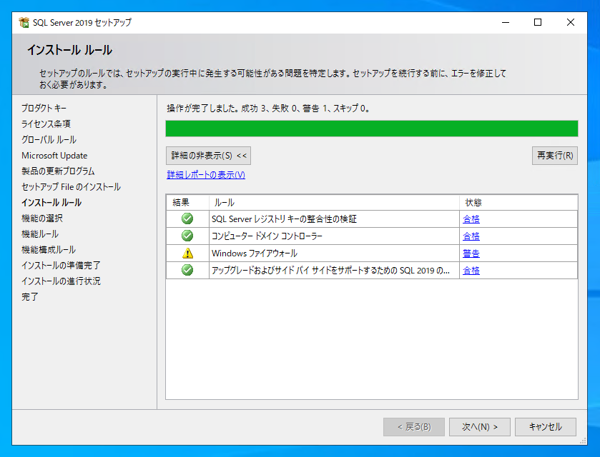This screenshot has height=457, width=600.
Task: Click the SQL Server setup title bar icon
Action: pos(24,23)
